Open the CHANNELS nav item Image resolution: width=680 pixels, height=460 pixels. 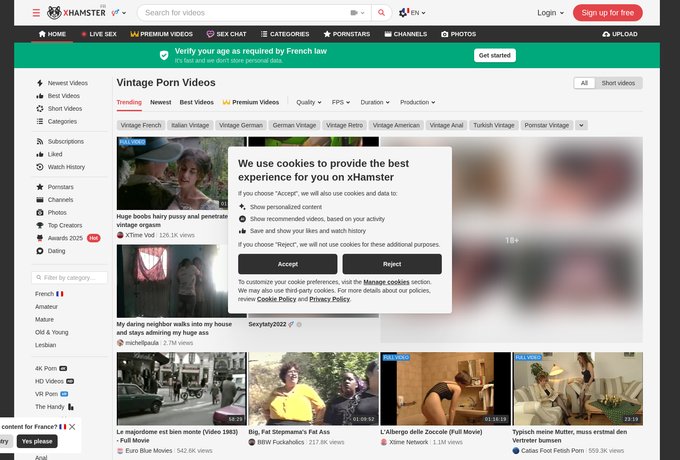pyautogui.click(x=405, y=34)
